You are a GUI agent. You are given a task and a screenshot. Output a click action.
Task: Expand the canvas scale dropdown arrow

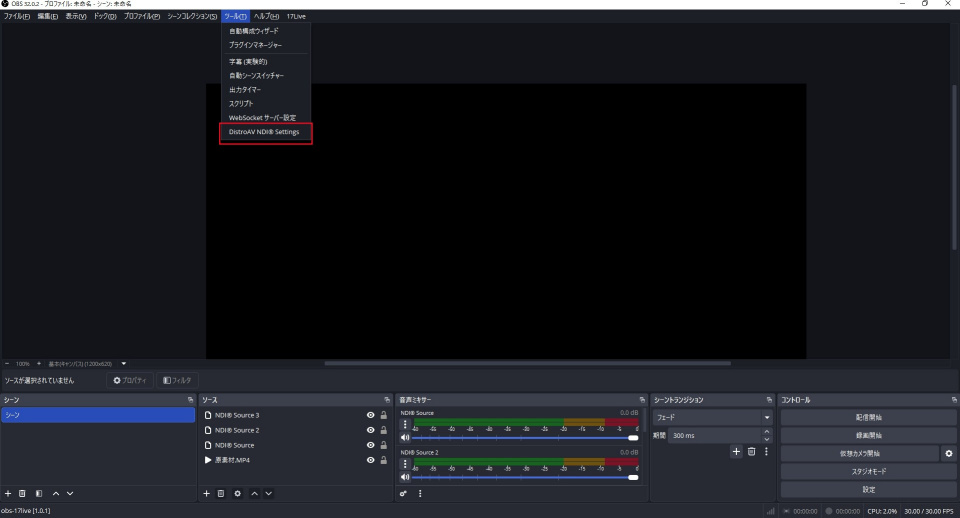coord(124,363)
